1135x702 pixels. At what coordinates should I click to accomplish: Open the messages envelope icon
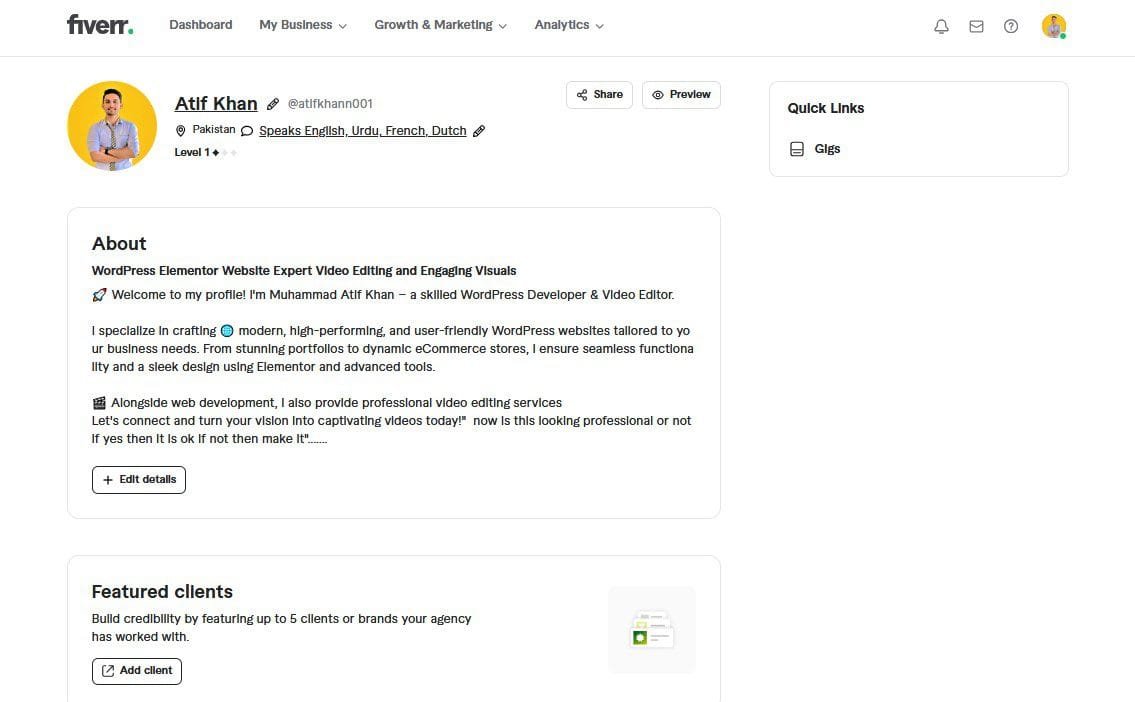click(976, 27)
